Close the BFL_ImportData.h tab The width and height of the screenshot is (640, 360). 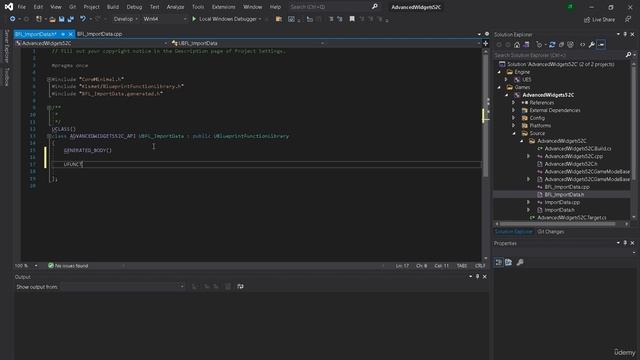(x=70, y=34)
